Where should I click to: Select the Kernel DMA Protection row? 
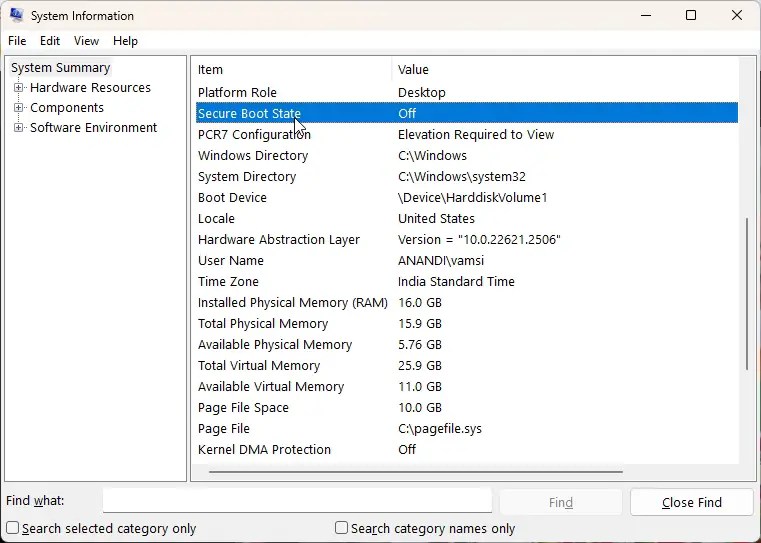[467, 449]
